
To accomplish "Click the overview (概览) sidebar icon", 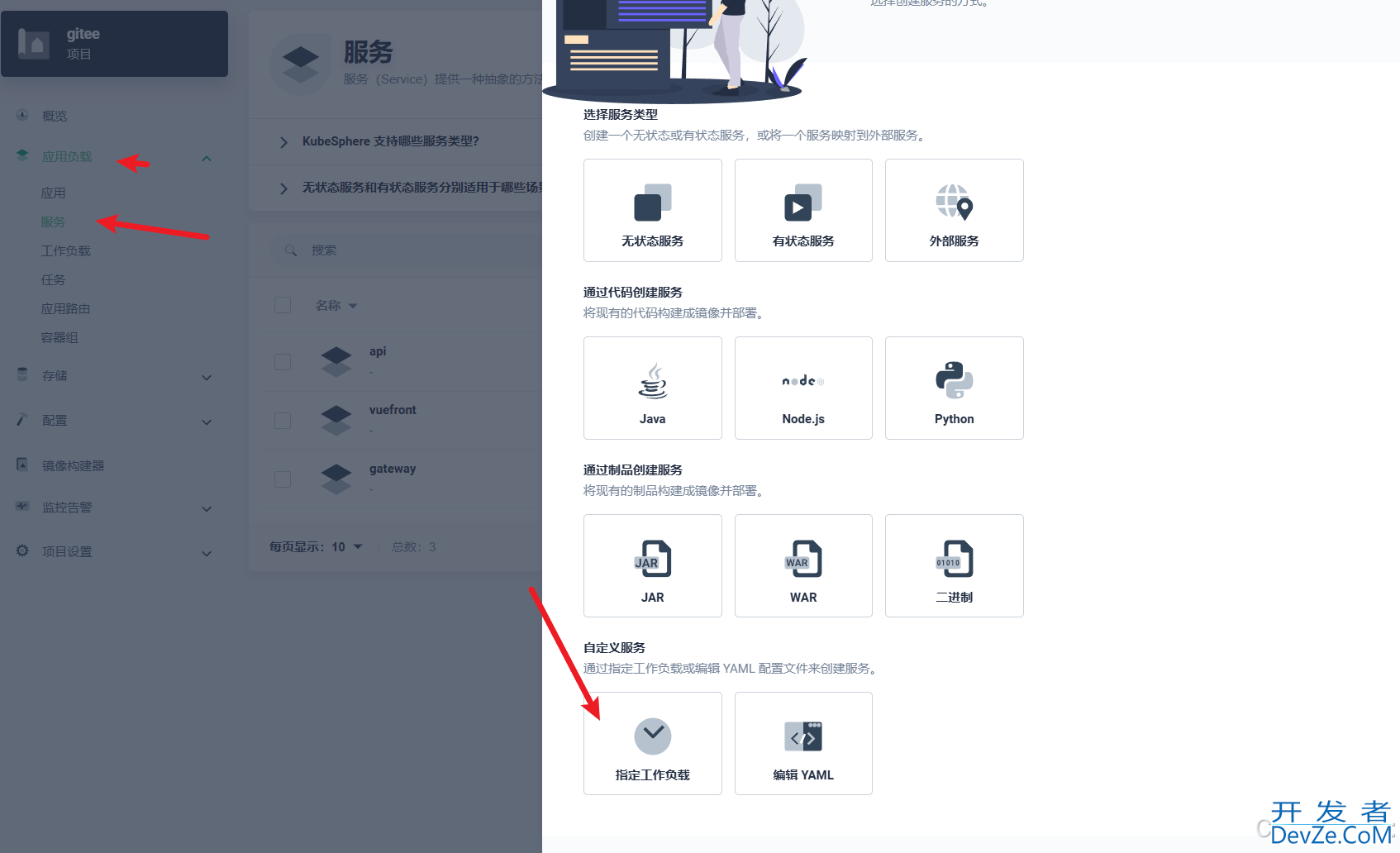I will [22, 115].
